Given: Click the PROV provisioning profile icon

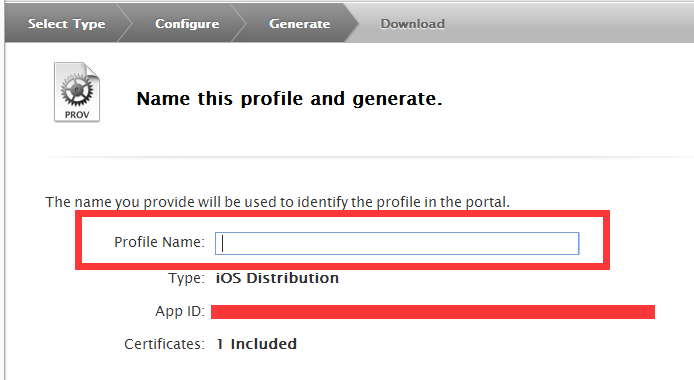Looking at the screenshot, I should pos(77,92).
